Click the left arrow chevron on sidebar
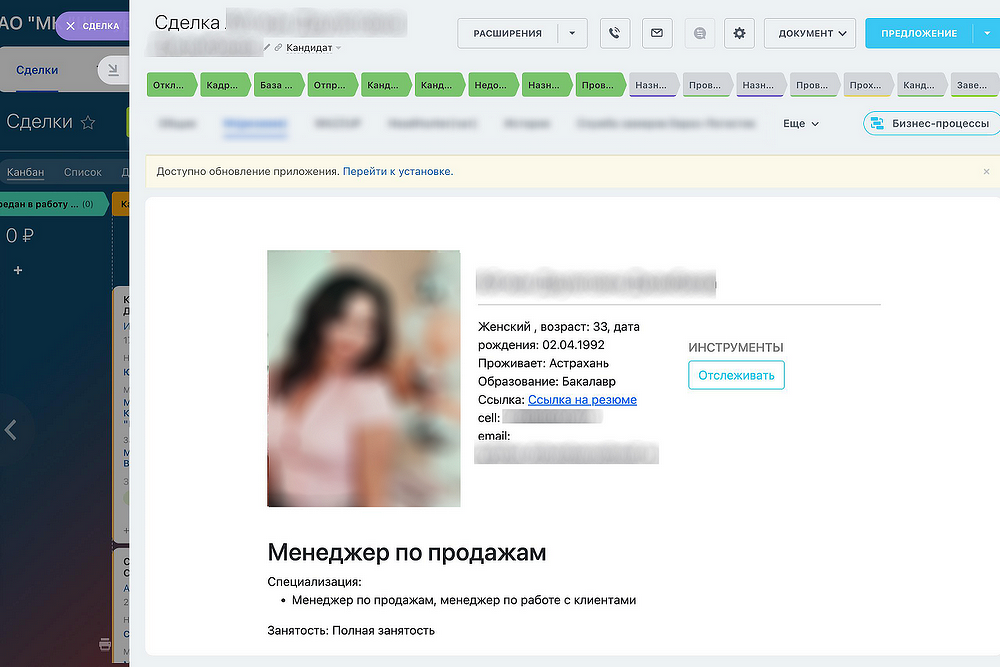This screenshot has width=1000, height=667. click(11, 430)
